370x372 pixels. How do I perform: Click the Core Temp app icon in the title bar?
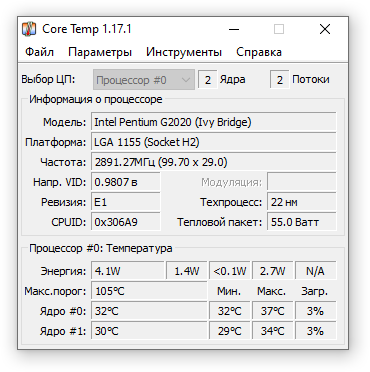click(29, 29)
